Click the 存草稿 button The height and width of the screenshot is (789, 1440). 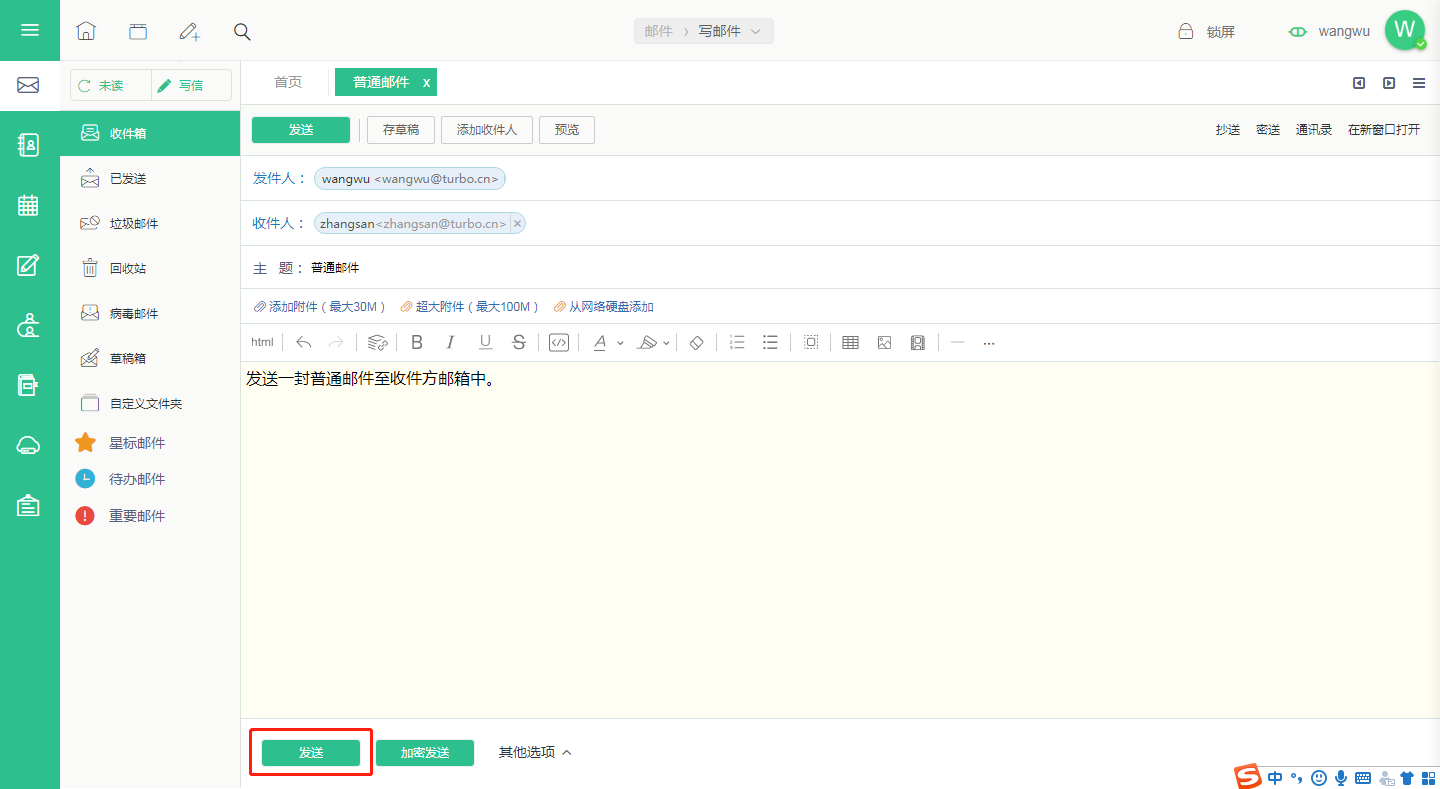[x=401, y=130]
